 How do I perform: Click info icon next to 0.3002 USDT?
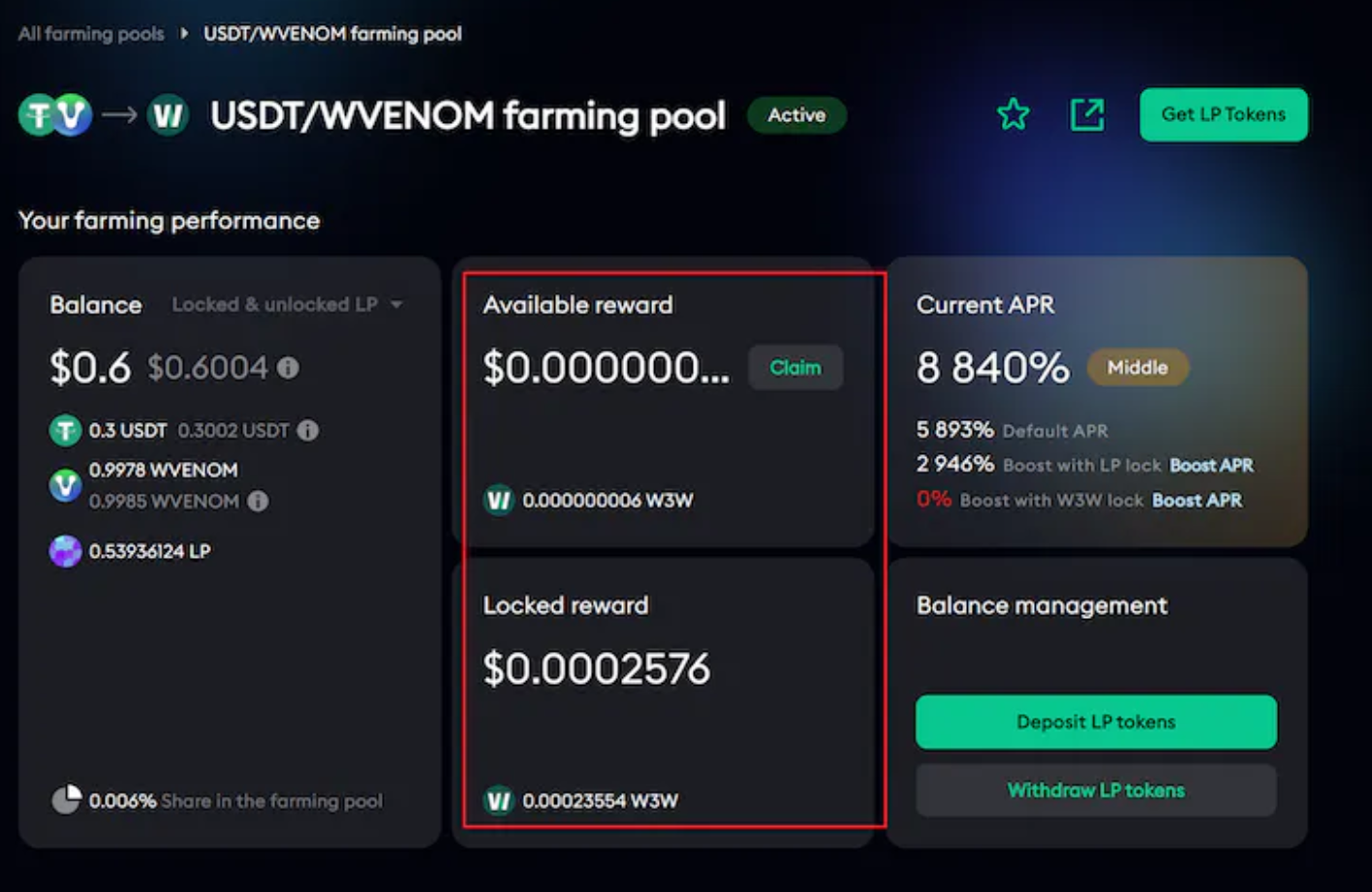pos(308,430)
